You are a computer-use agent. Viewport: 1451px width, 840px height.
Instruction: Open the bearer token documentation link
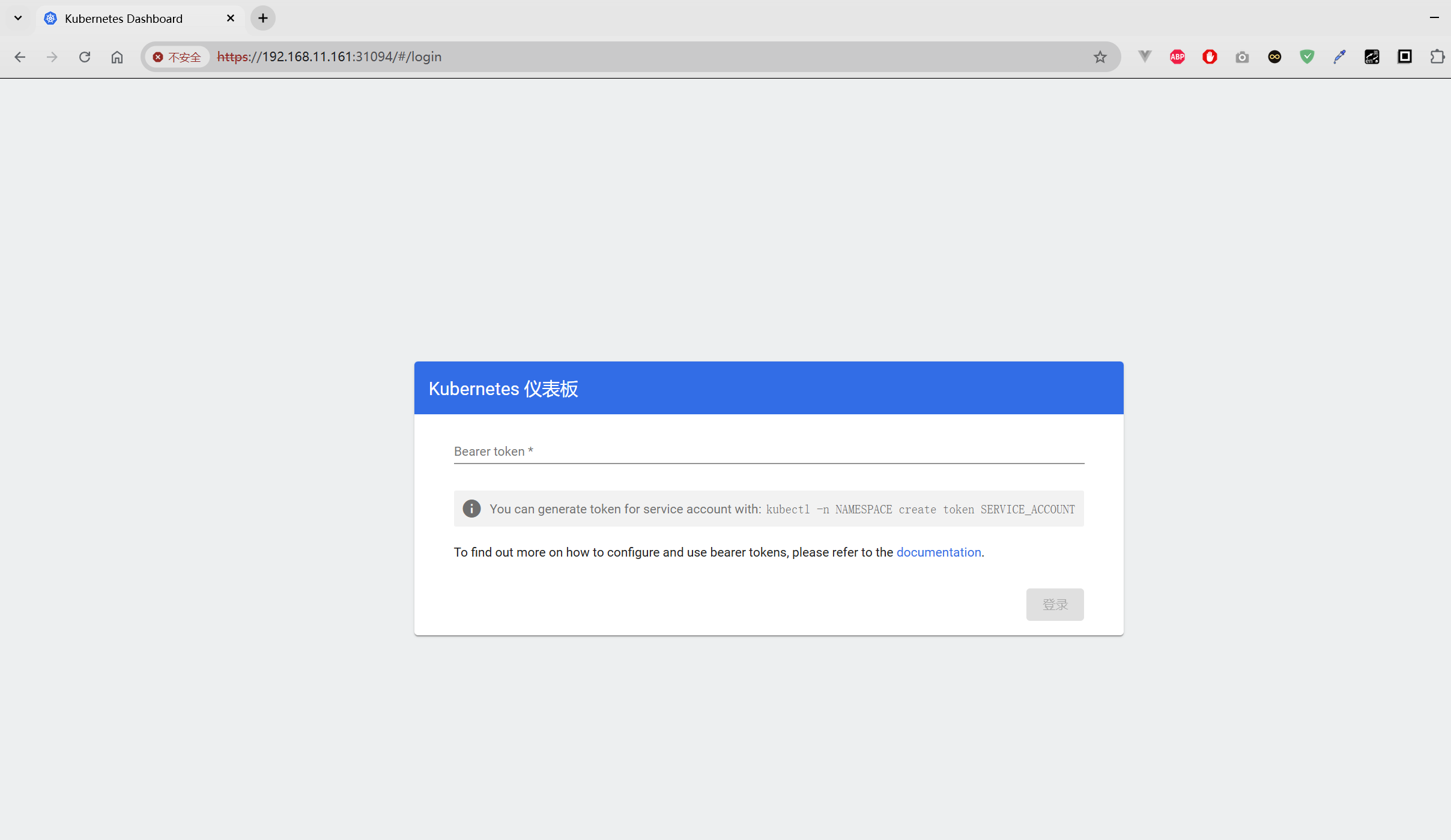tap(938, 552)
